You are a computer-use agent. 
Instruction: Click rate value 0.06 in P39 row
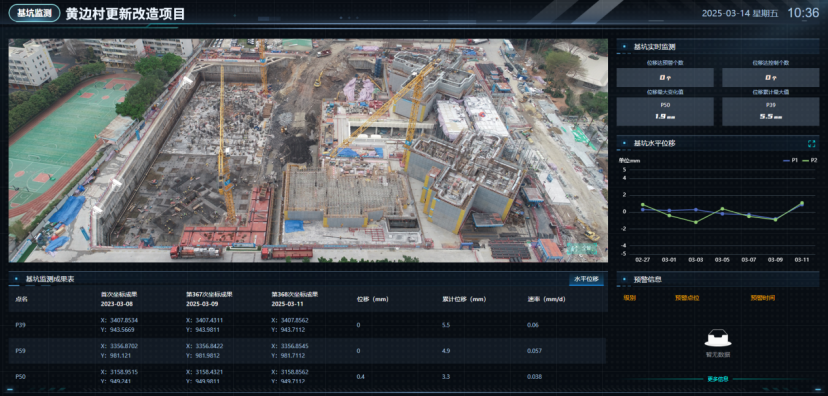click(x=533, y=325)
